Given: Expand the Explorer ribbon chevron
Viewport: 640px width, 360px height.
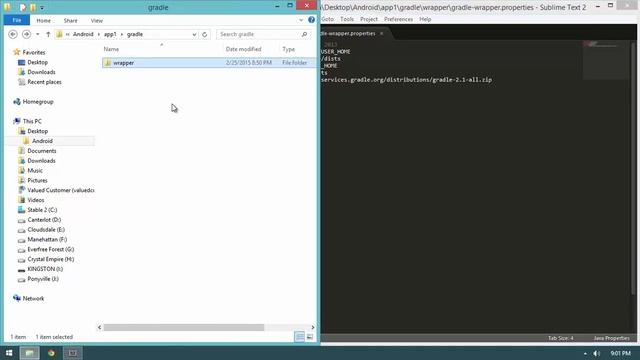Looking at the screenshot, I should pos(301,20).
